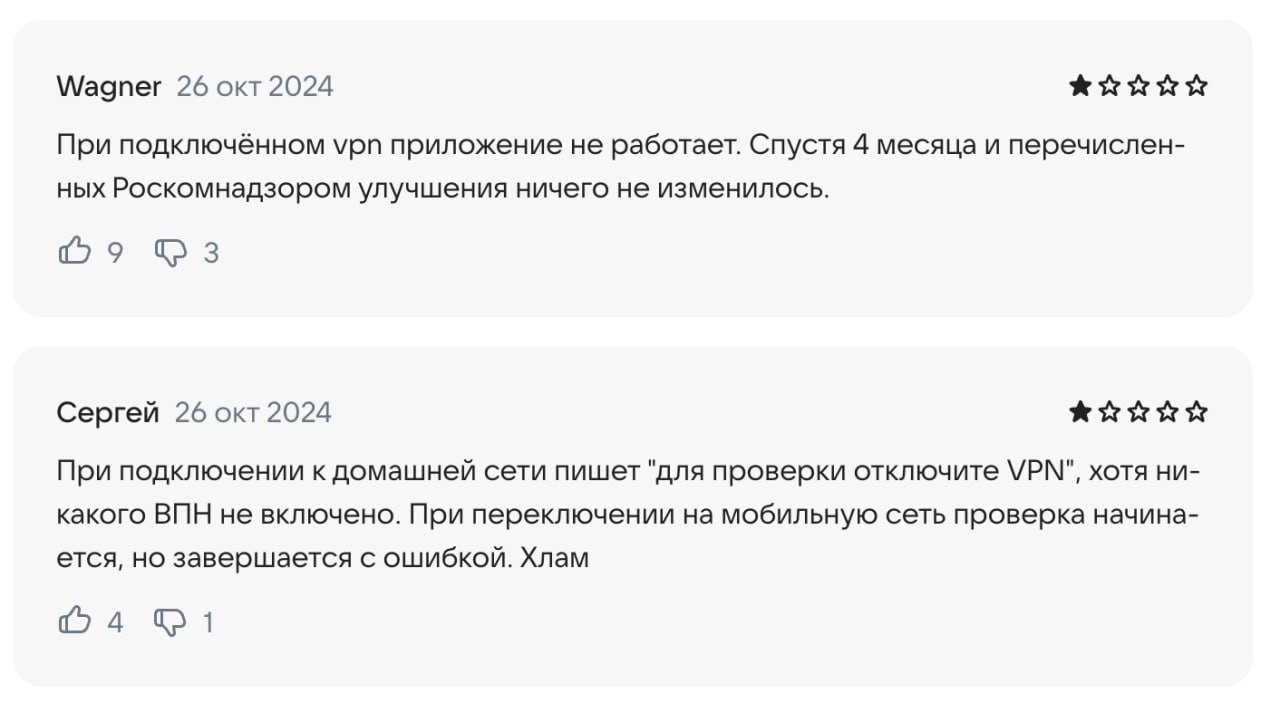
Task: Like Сергей's review with thumbs-up
Action: pyautogui.click(x=75, y=621)
